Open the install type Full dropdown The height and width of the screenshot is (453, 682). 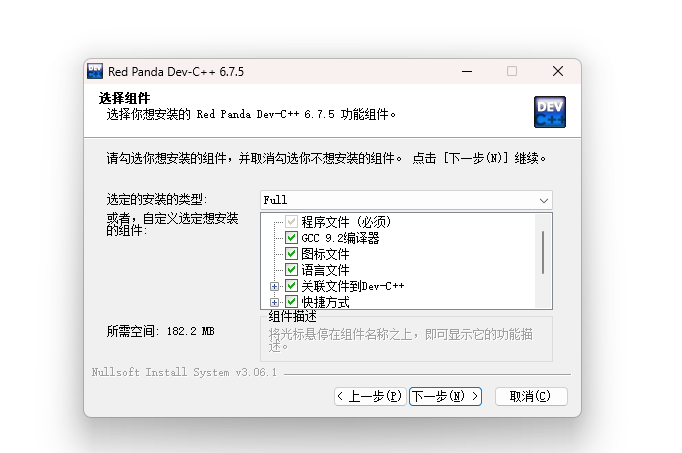(x=406, y=200)
